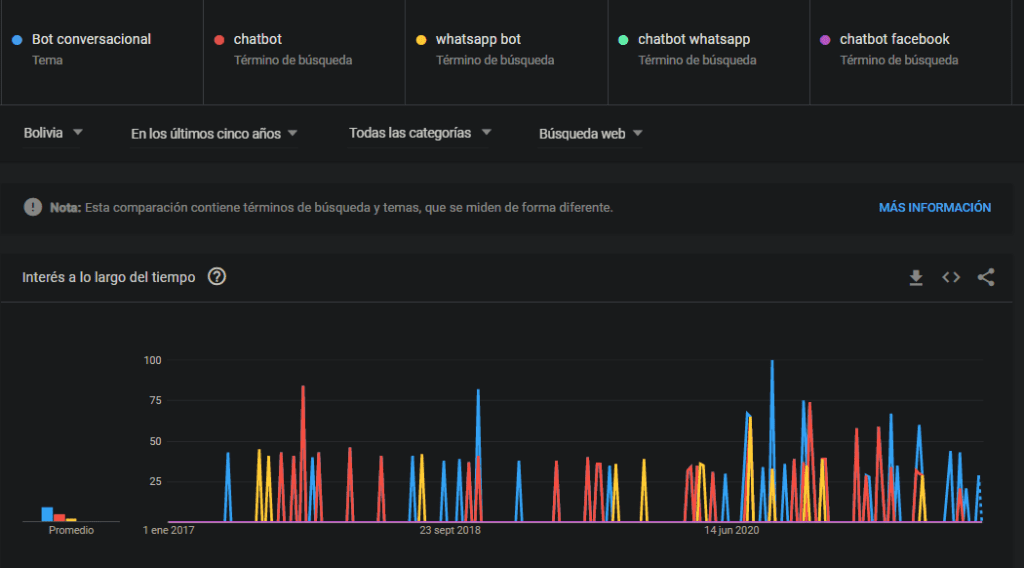The width and height of the screenshot is (1024, 568).
Task: Click the blue dot for Bot conversacional
Action: click(17, 40)
